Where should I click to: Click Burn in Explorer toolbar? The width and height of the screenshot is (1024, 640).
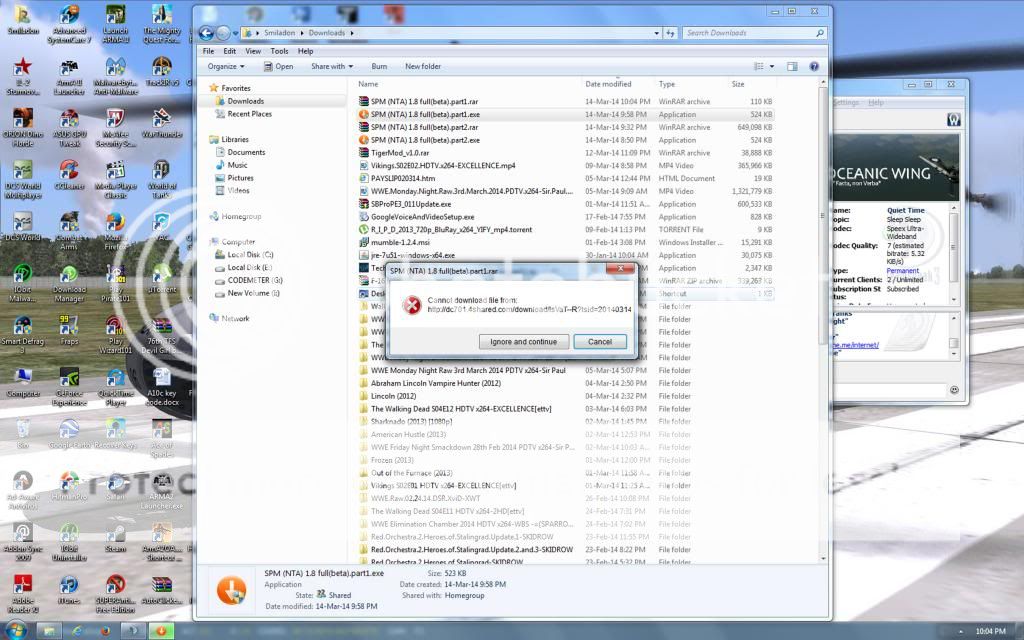tap(379, 67)
